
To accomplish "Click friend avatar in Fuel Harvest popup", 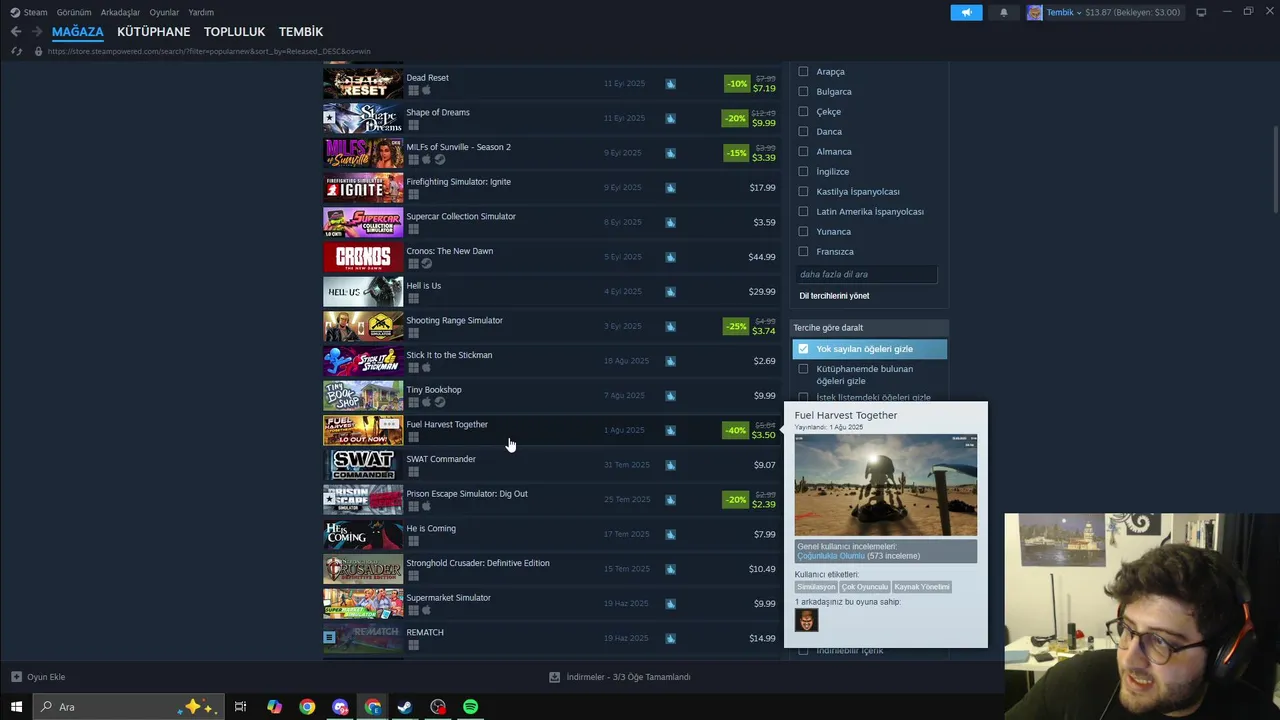I will (806, 620).
